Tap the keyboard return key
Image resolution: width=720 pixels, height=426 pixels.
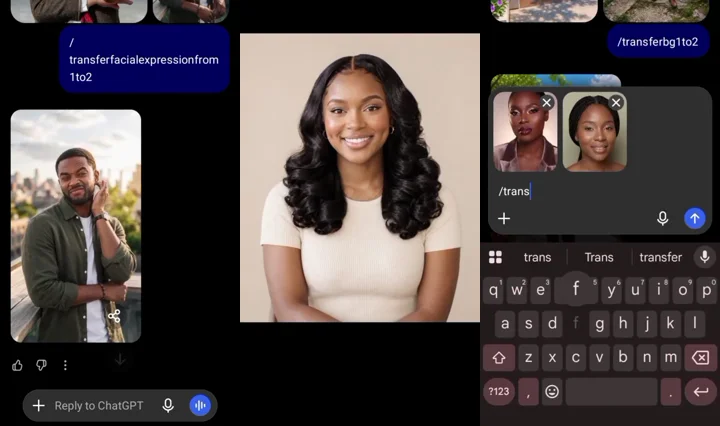tap(700, 392)
